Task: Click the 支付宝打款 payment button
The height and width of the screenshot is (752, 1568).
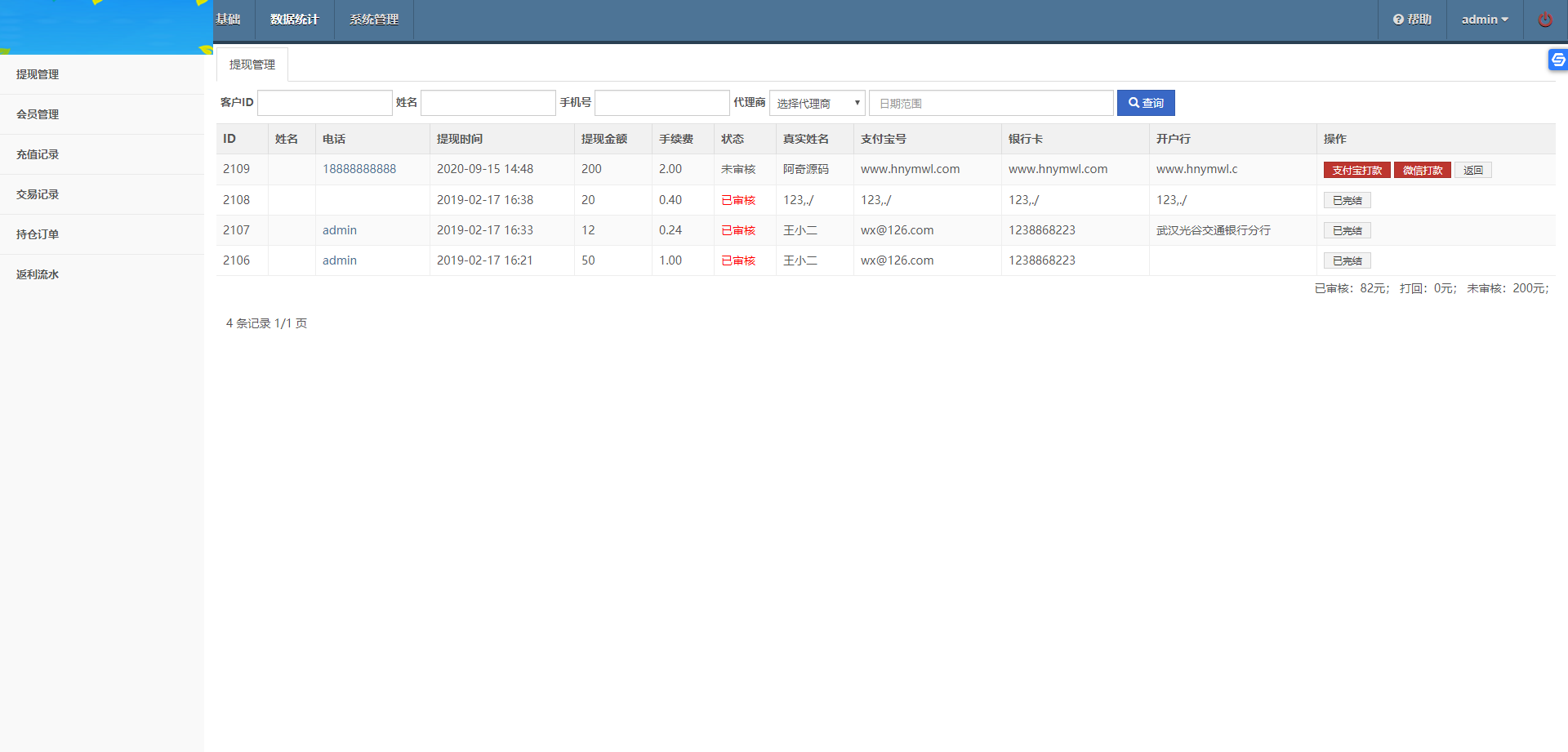Action: point(1356,170)
